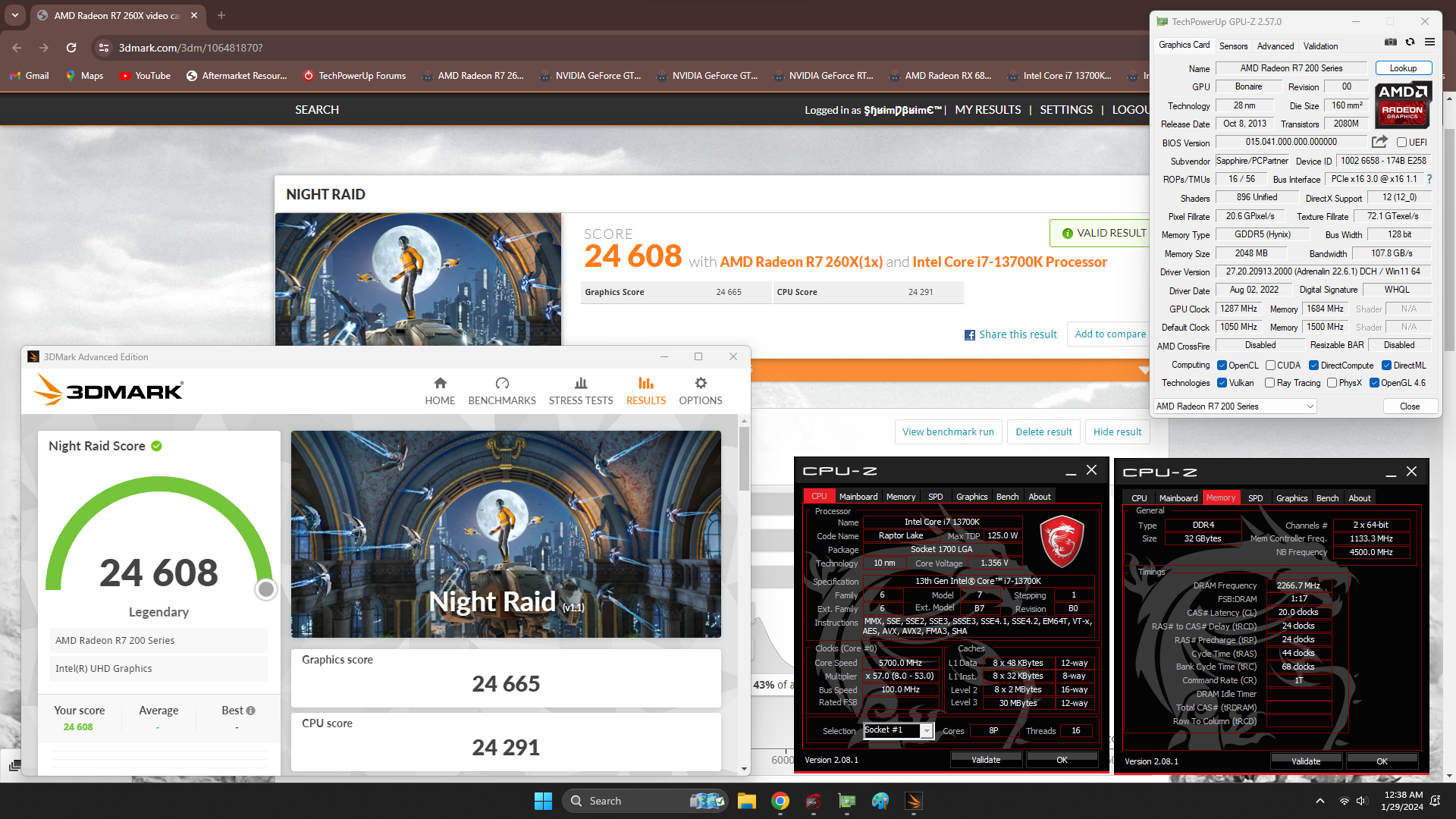
Task: Click the 3DMark scrollbar down arrow
Action: pyautogui.click(x=744, y=769)
